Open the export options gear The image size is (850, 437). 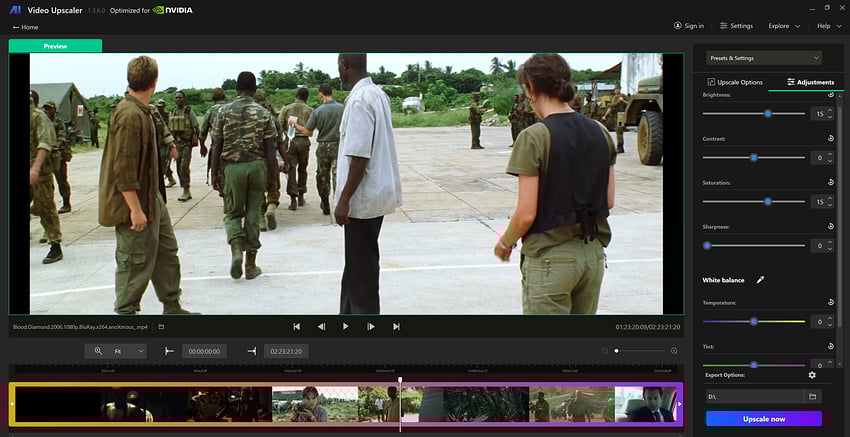pos(812,375)
